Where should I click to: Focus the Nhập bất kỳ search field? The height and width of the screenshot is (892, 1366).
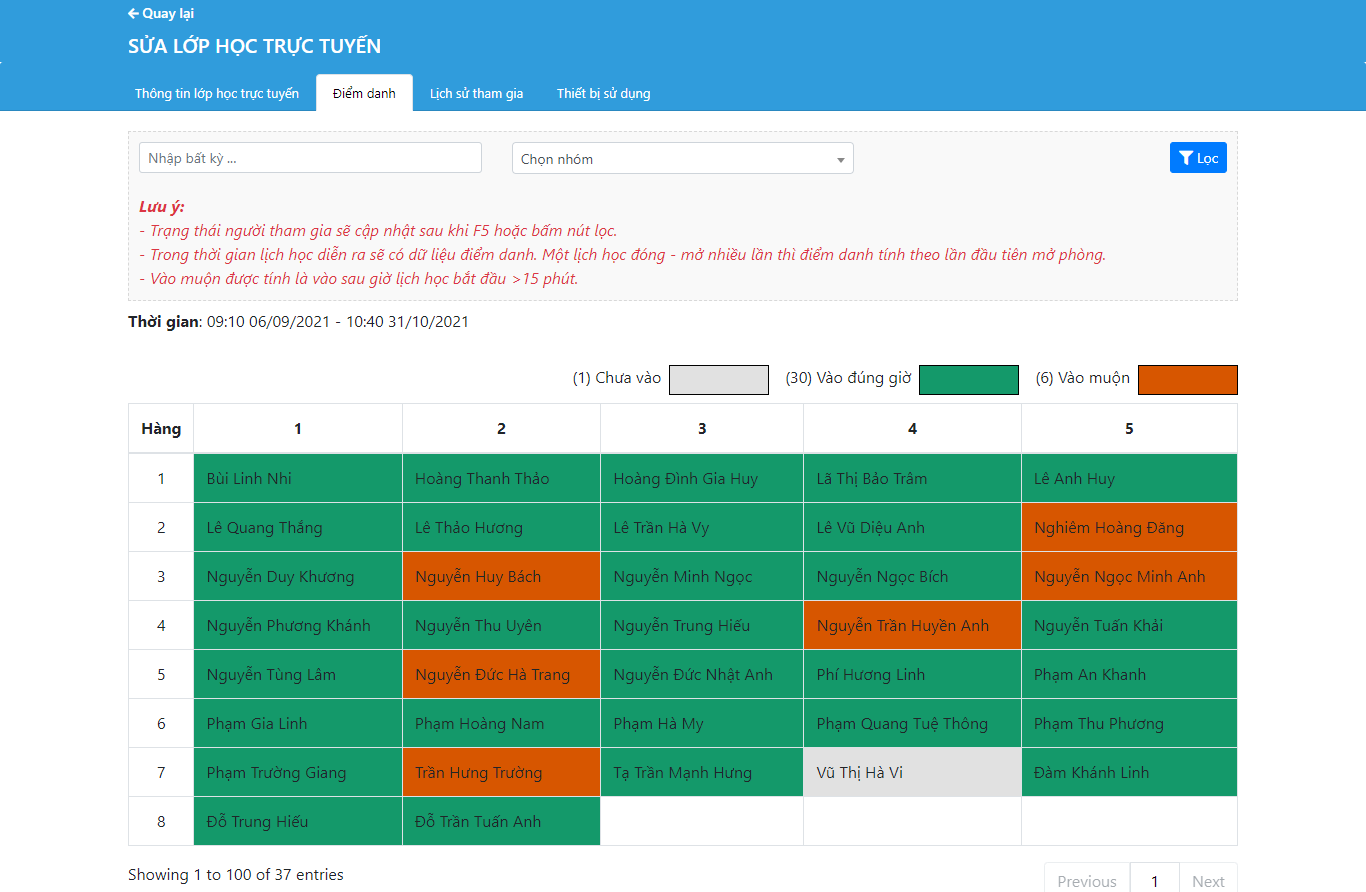(x=310, y=158)
